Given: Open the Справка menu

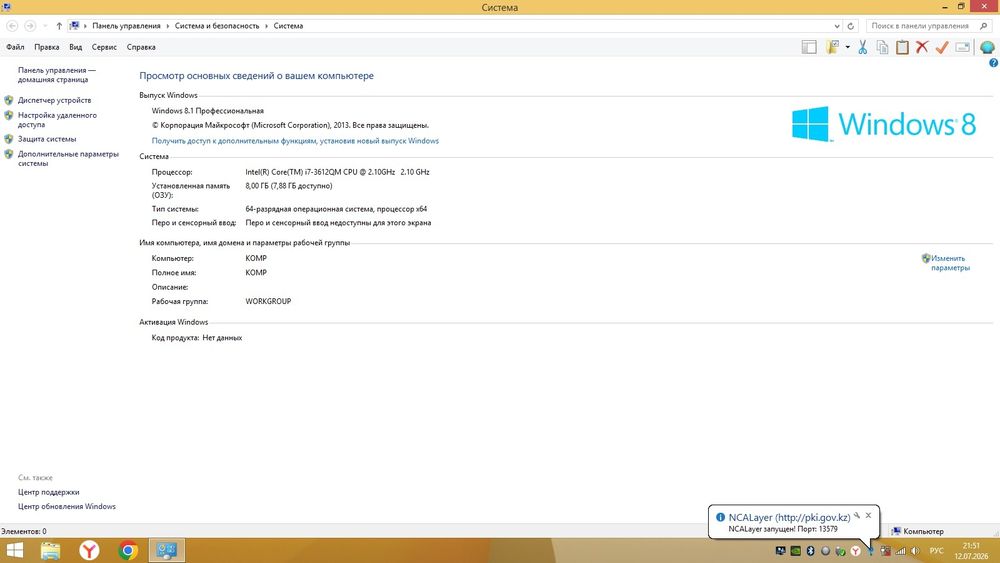Looking at the screenshot, I should (141, 47).
